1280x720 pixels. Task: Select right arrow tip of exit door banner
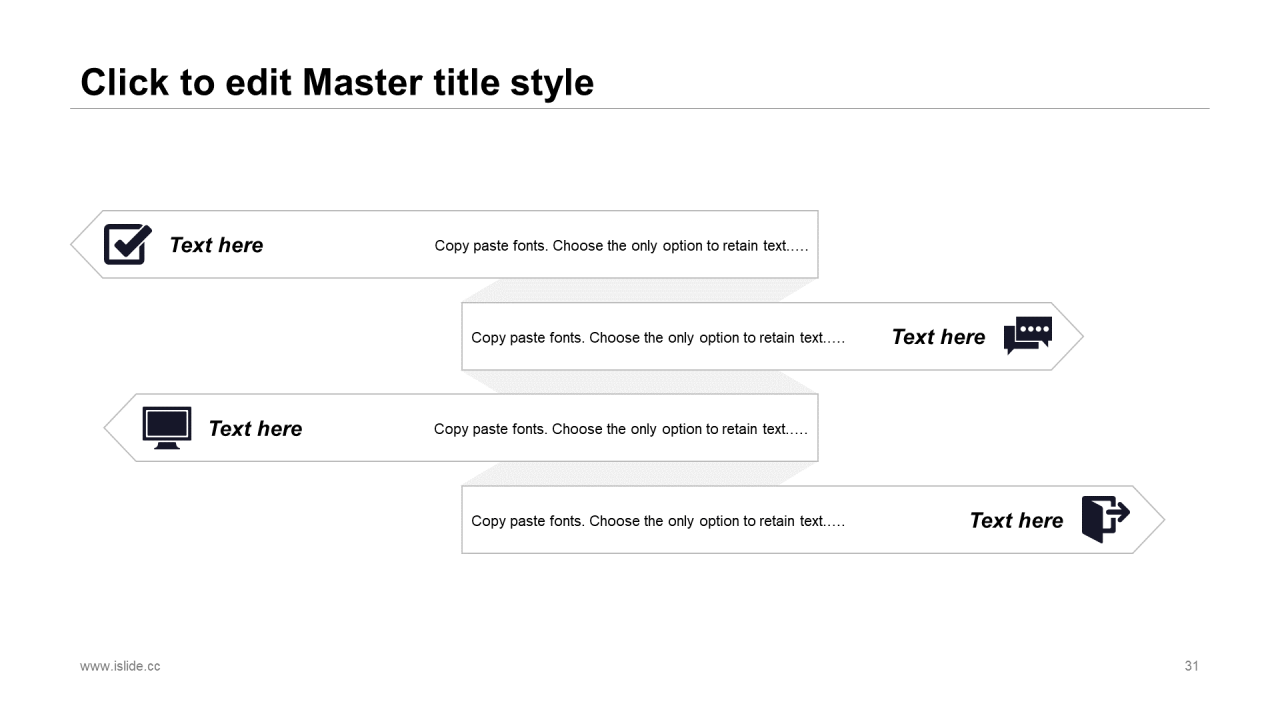click(1153, 520)
